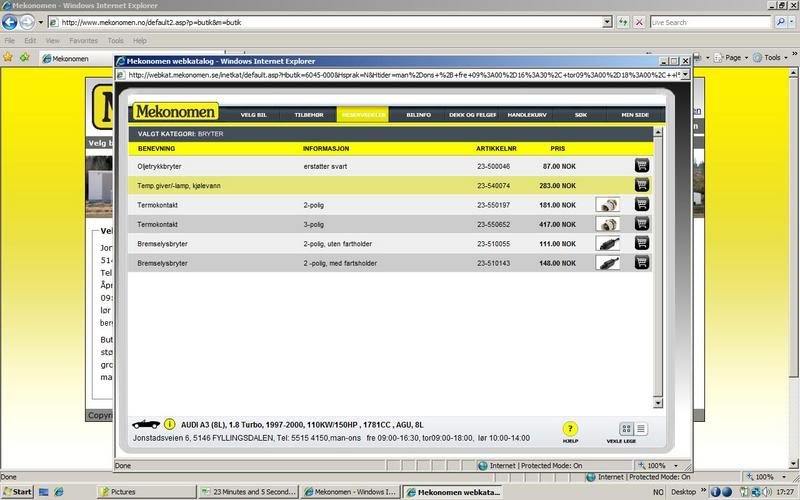This screenshot has height=500, width=800.
Task: Add 417.00 NOK Termokontakt to cart
Action: 641,223
